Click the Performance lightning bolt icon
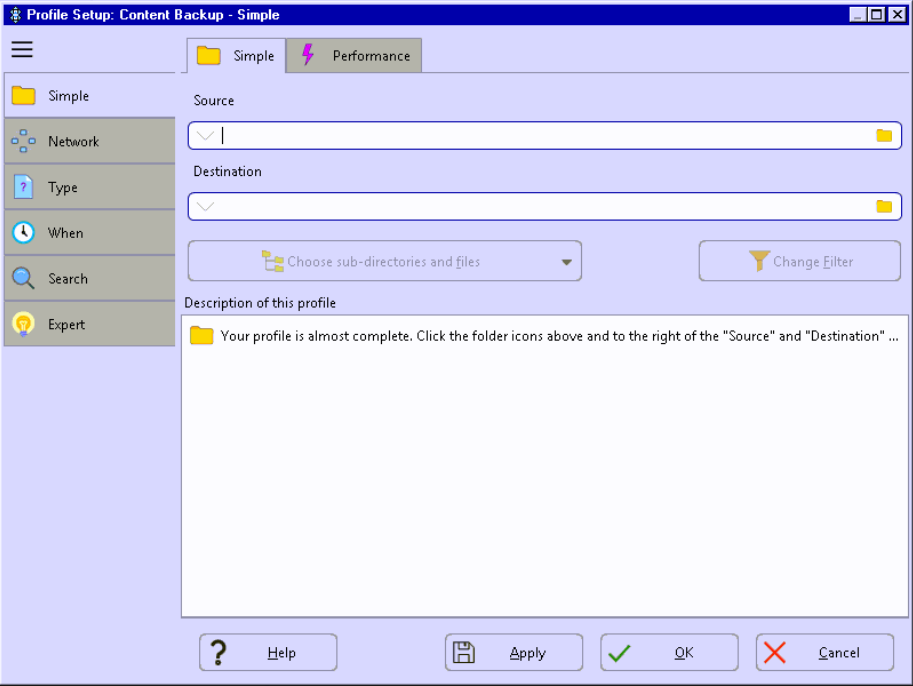913x686 pixels. point(308,56)
